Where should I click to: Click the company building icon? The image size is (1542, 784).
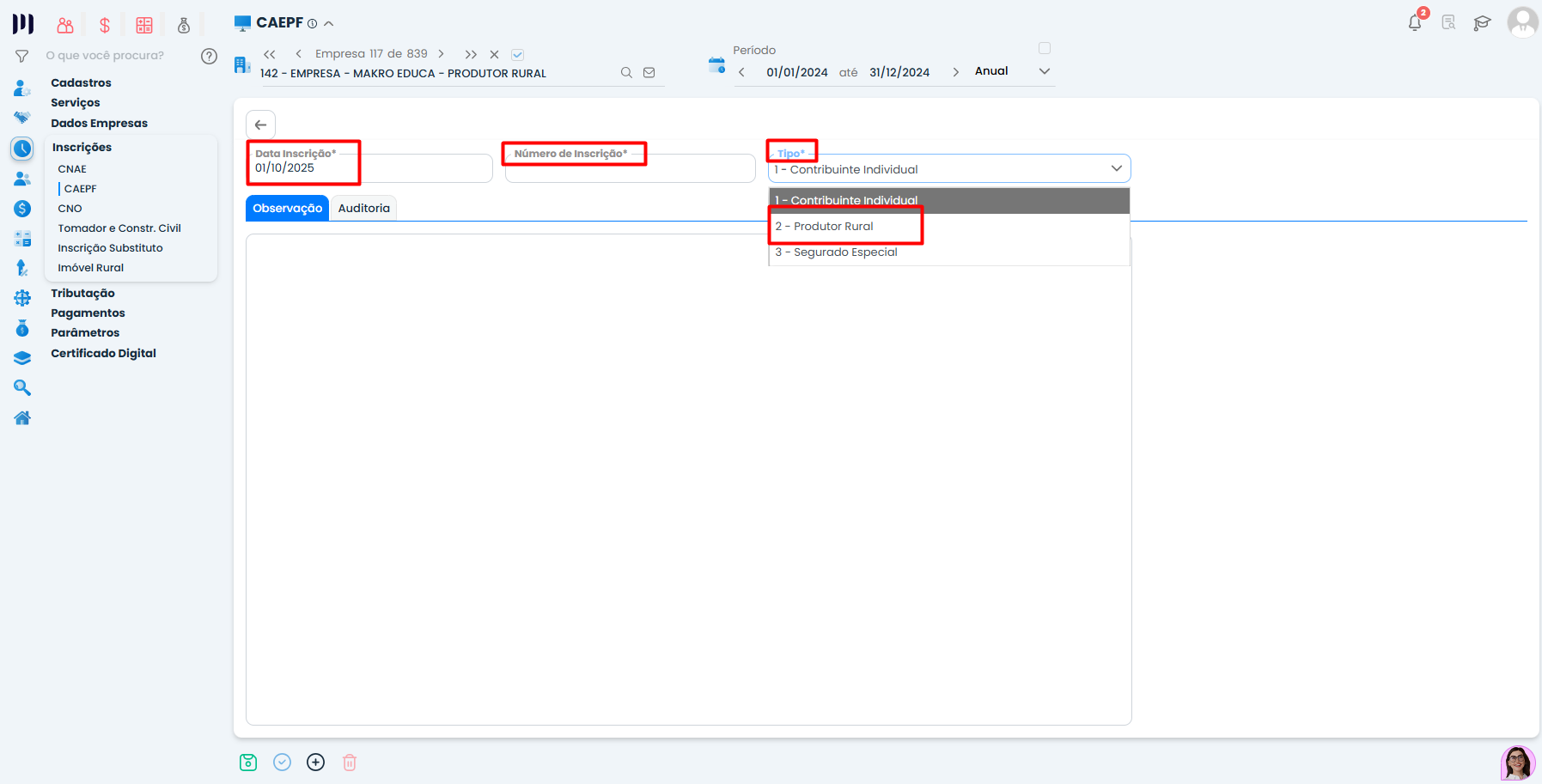click(242, 64)
